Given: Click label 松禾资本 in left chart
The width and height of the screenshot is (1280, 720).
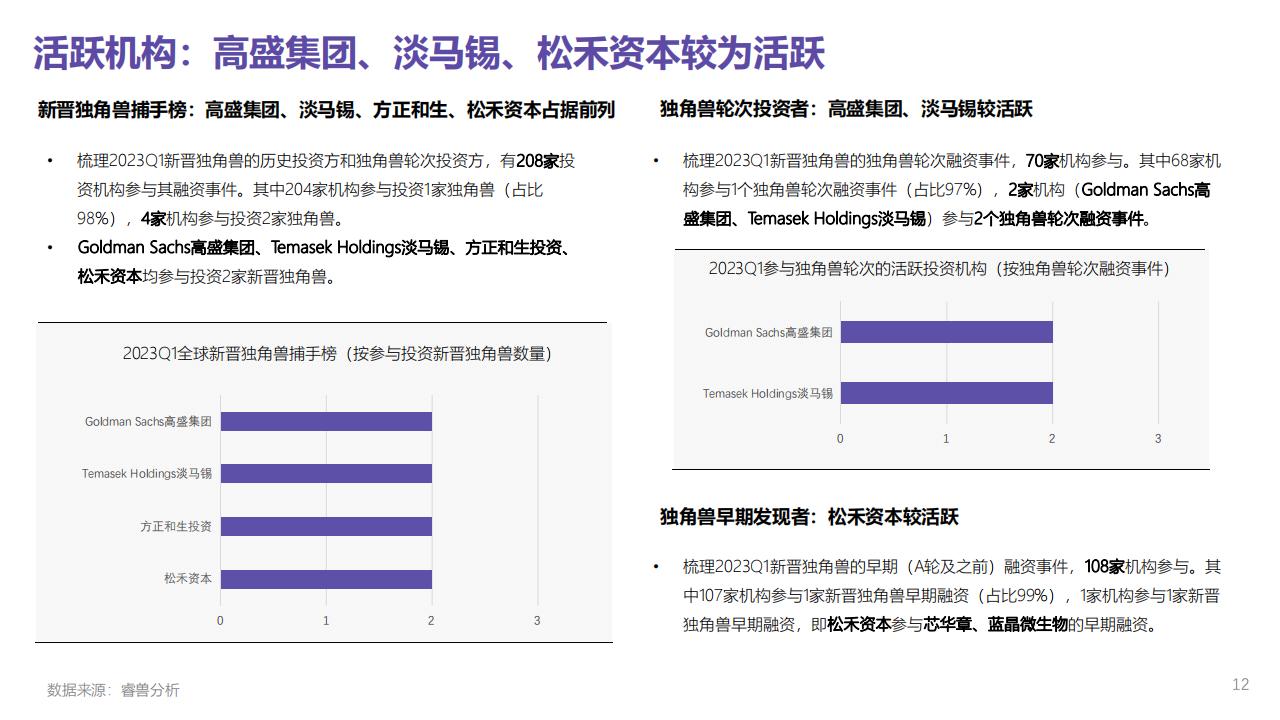Looking at the screenshot, I should (188, 578).
